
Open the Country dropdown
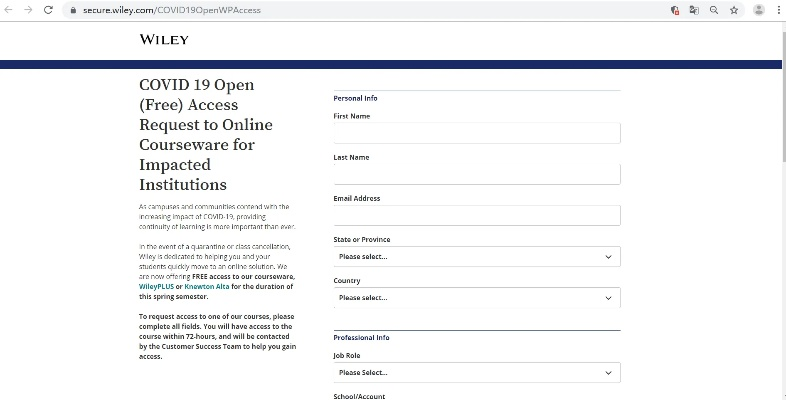tap(476, 298)
